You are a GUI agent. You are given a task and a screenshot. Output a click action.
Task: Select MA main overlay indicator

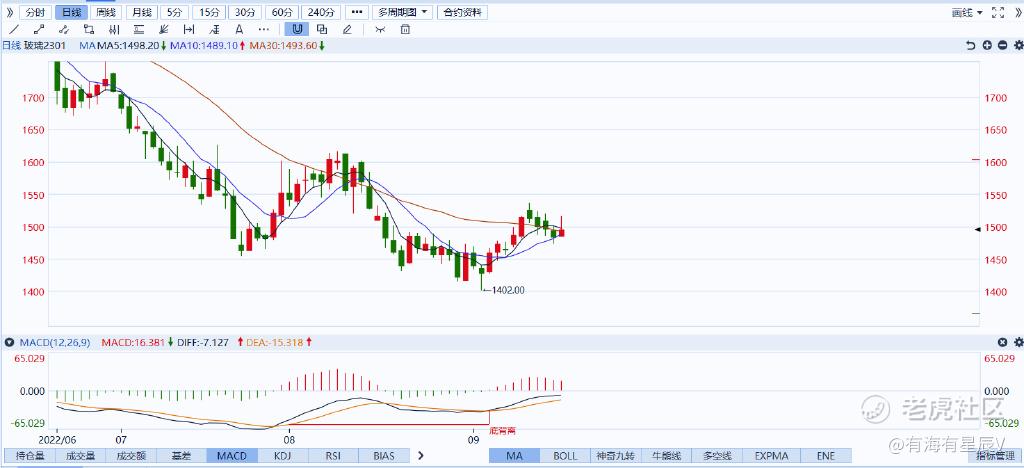point(514,456)
